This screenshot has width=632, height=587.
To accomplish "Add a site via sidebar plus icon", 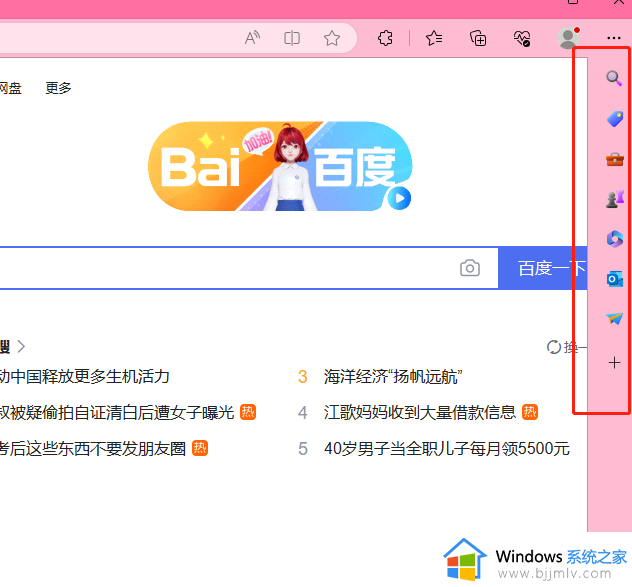I will tap(614, 363).
